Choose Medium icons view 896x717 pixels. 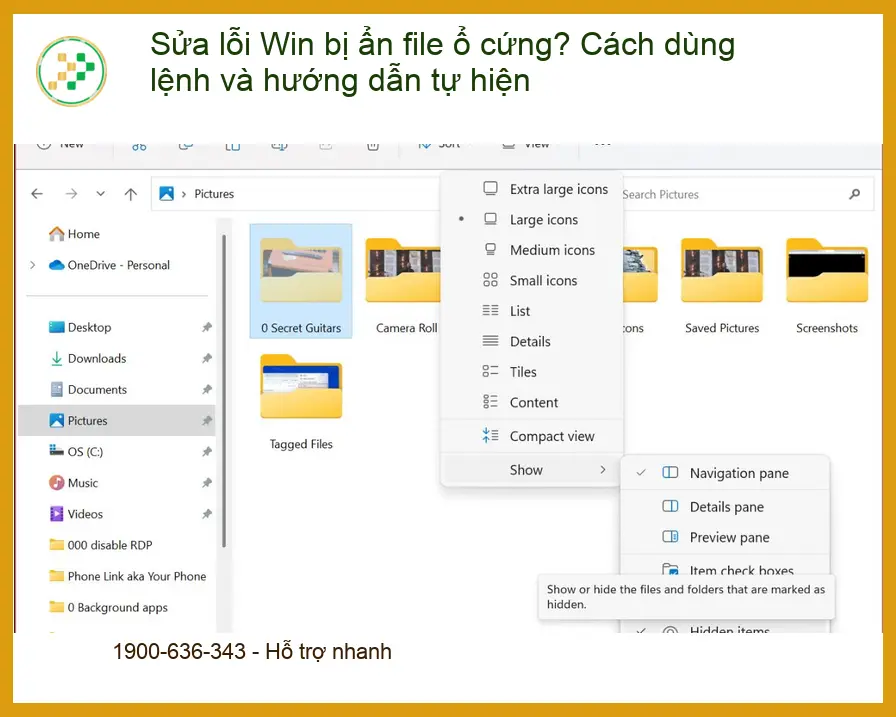532,250
